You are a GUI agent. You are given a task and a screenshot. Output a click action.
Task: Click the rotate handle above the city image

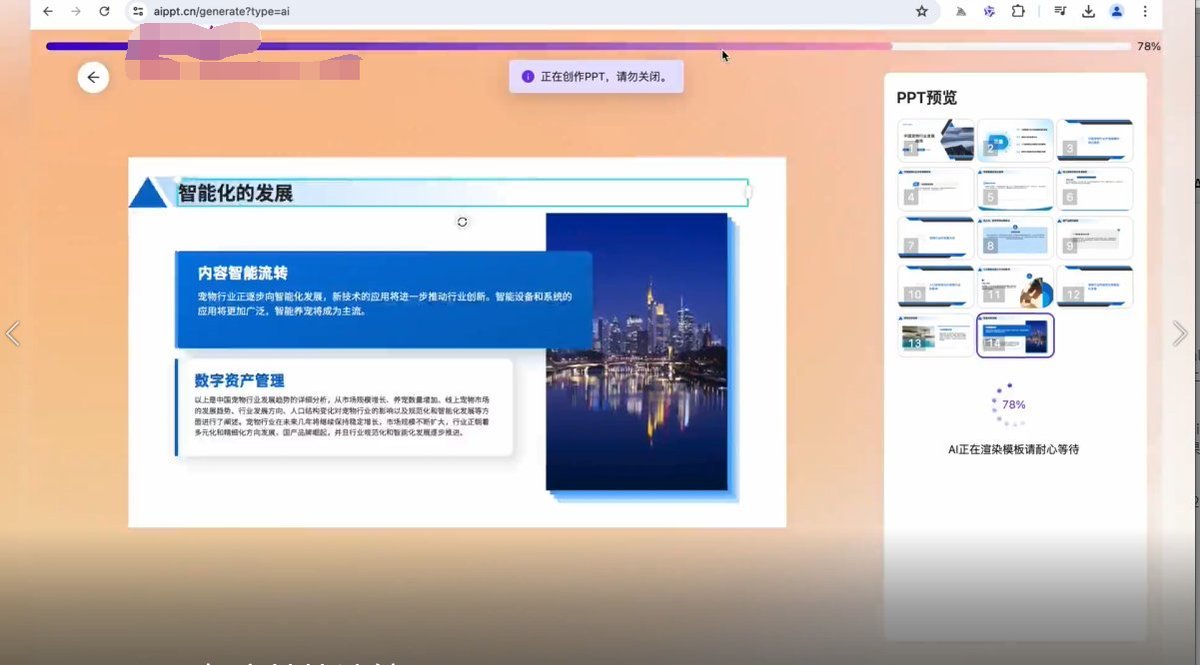tap(462, 222)
